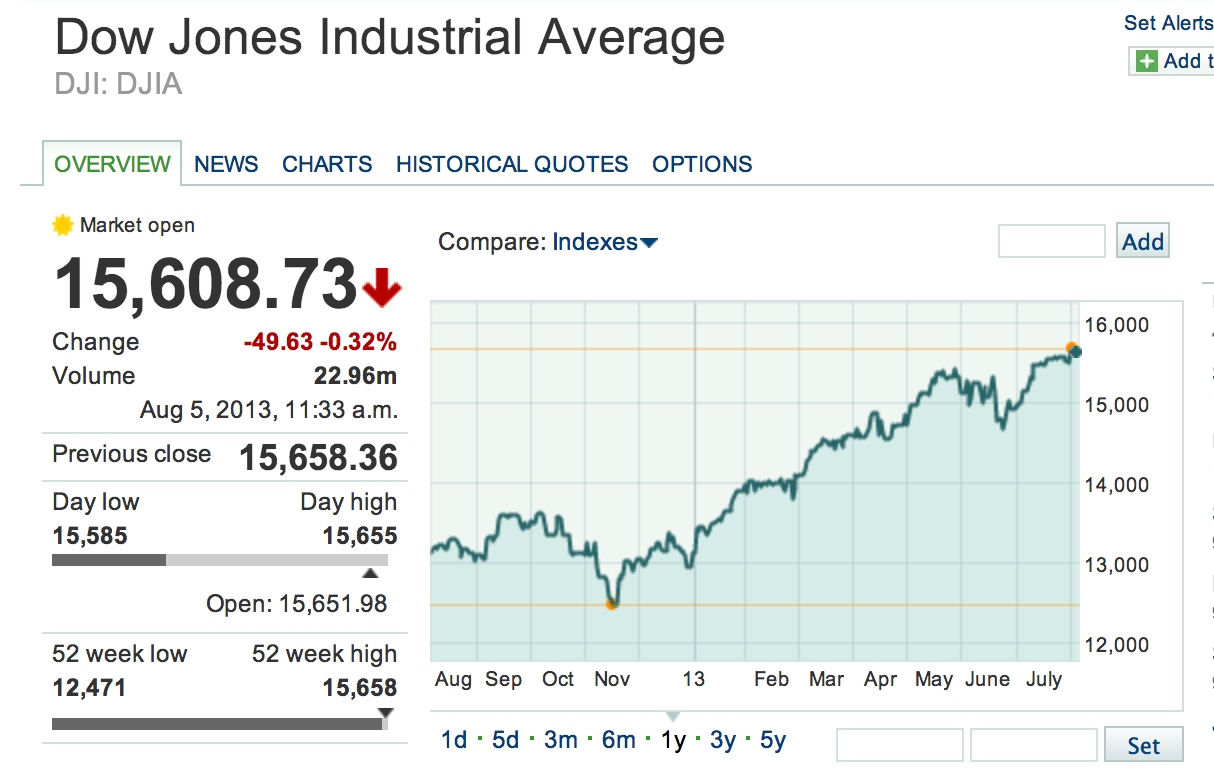Show the 5y chart range
The width and height of the screenshot is (1214, 774).
773,740
